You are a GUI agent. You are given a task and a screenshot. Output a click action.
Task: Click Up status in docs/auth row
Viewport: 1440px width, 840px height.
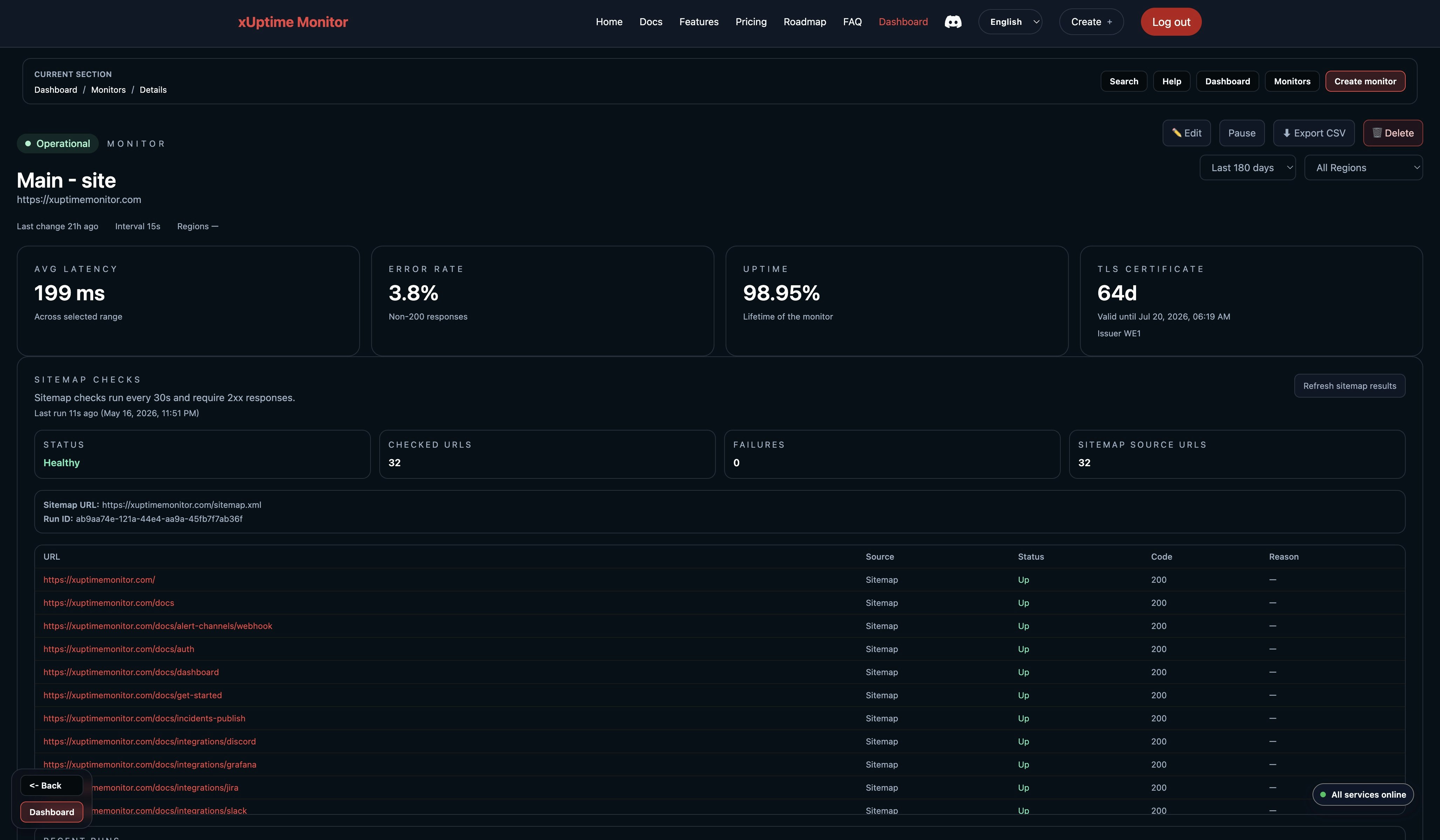tap(1023, 649)
